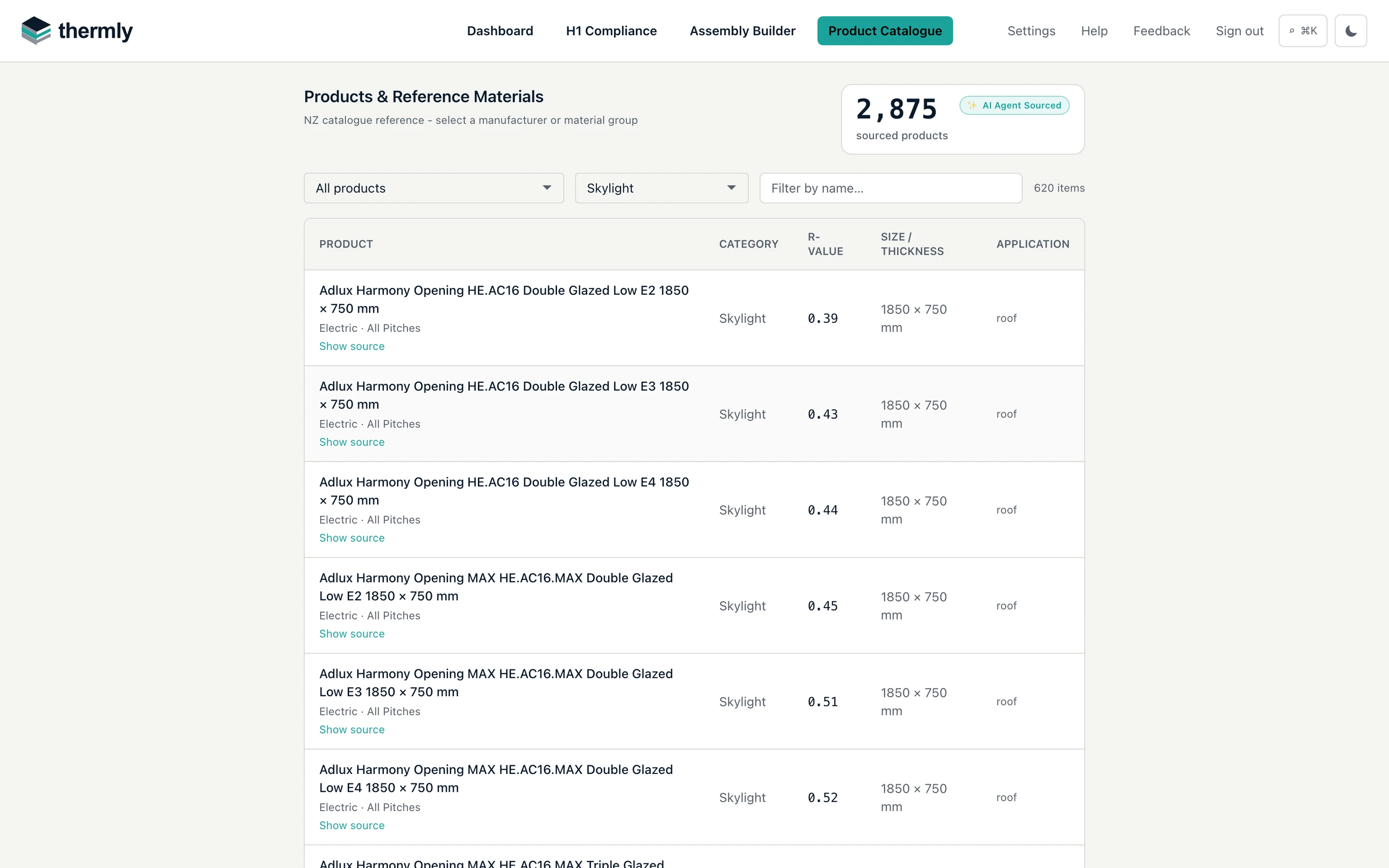The height and width of the screenshot is (868, 1389).
Task: Click the APPLICATION column header
Action: [x=1033, y=244]
